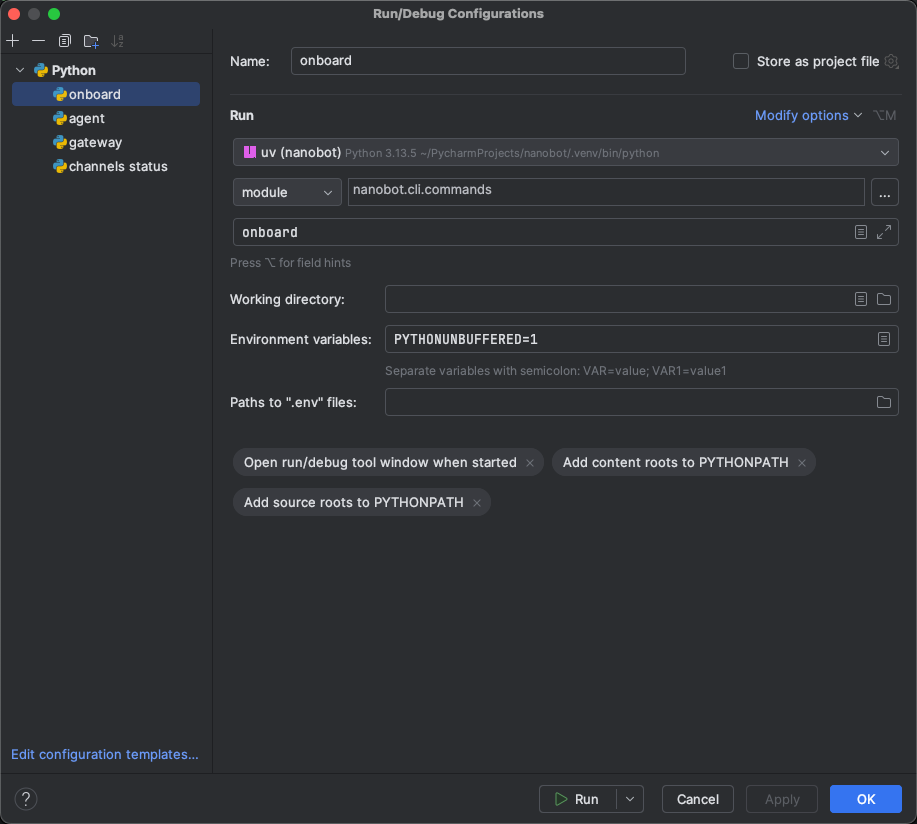Collapse the Python configurations tree node
Viewport: 917px width, 824px height.
pyautogui.click(x=20, y=70)
